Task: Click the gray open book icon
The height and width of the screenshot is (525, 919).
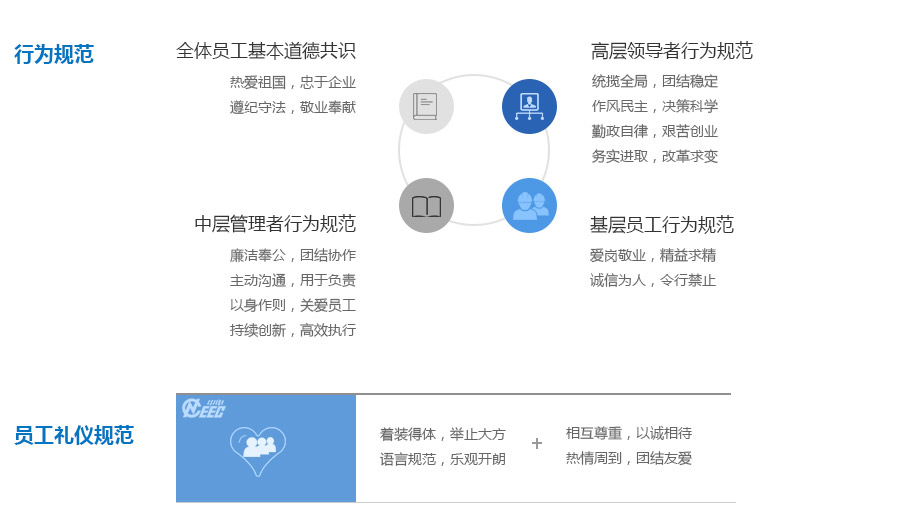Action: point(426,206)
